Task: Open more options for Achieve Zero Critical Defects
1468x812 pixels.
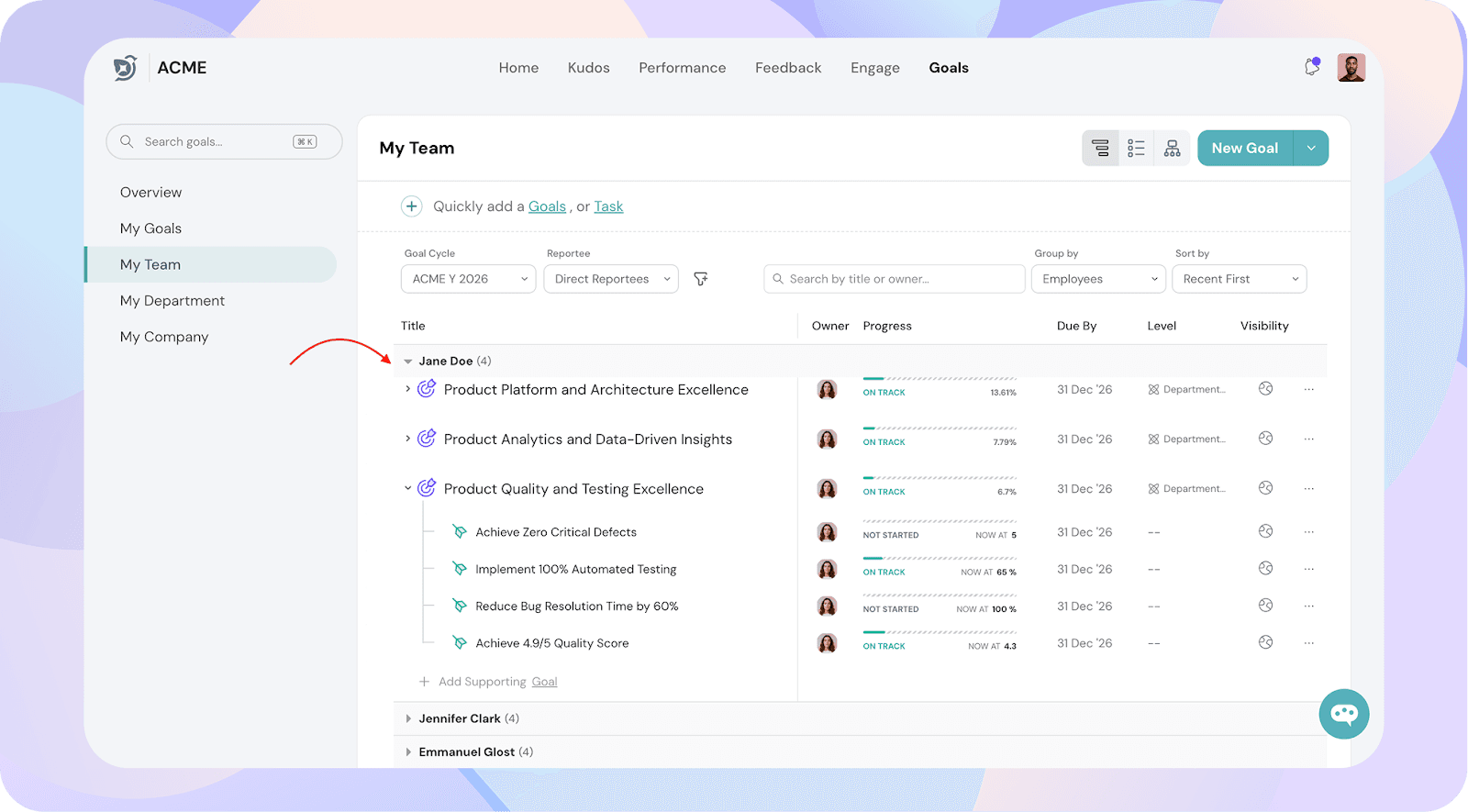Action: click(x=1309, y=531)
